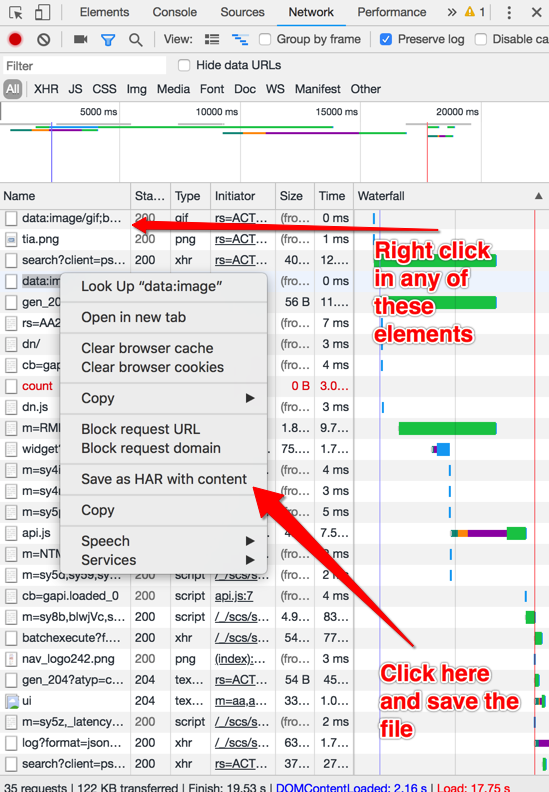Sort by the Type column header
The image size is (549, 792).
(190, 196)
